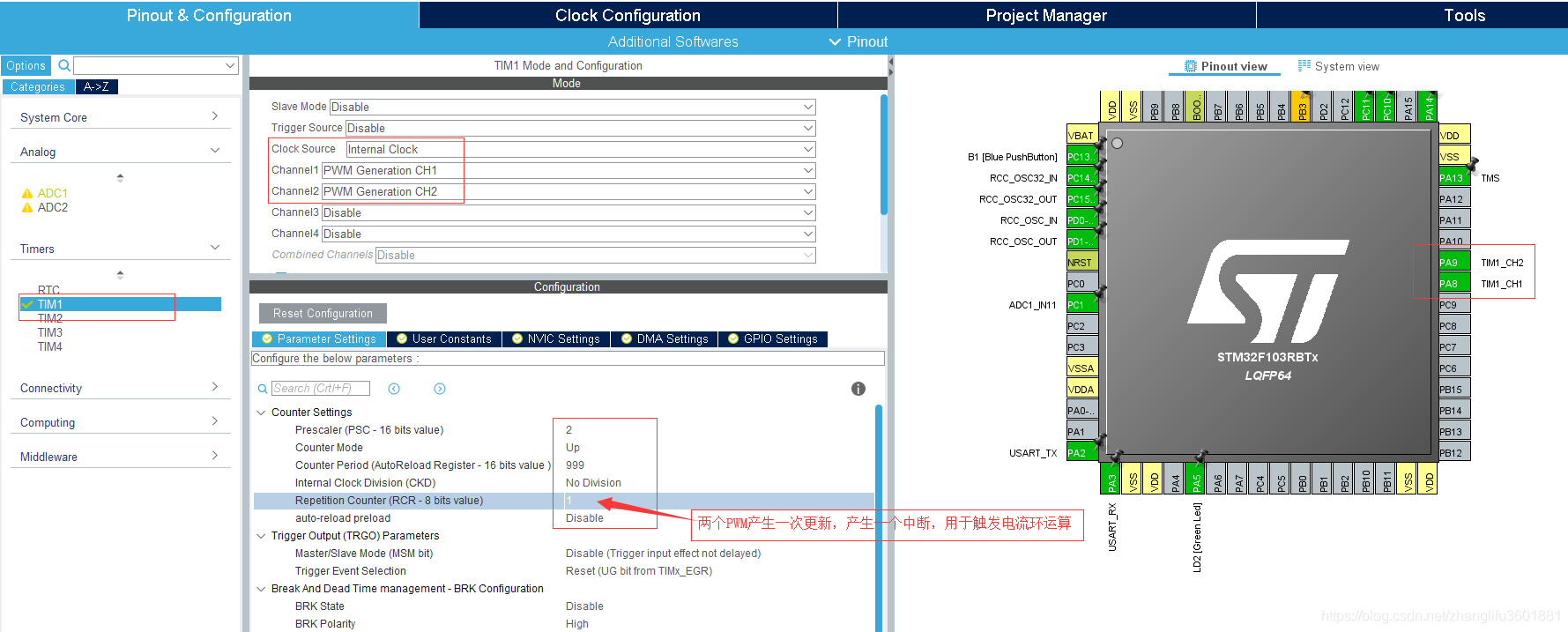Click the System view grid icon
The image size is (1568, 632).
(x=1304, y=66)
